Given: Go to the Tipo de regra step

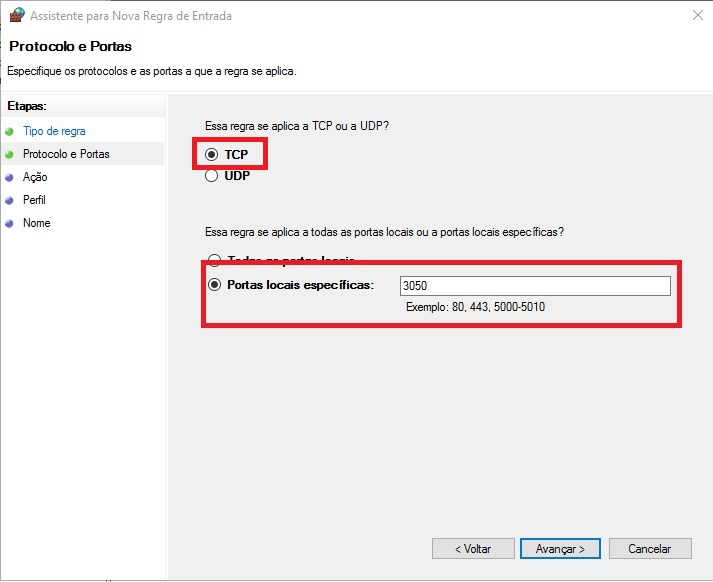Looking at the screenshot, I should pyautogui.click(x=54, y=131).
